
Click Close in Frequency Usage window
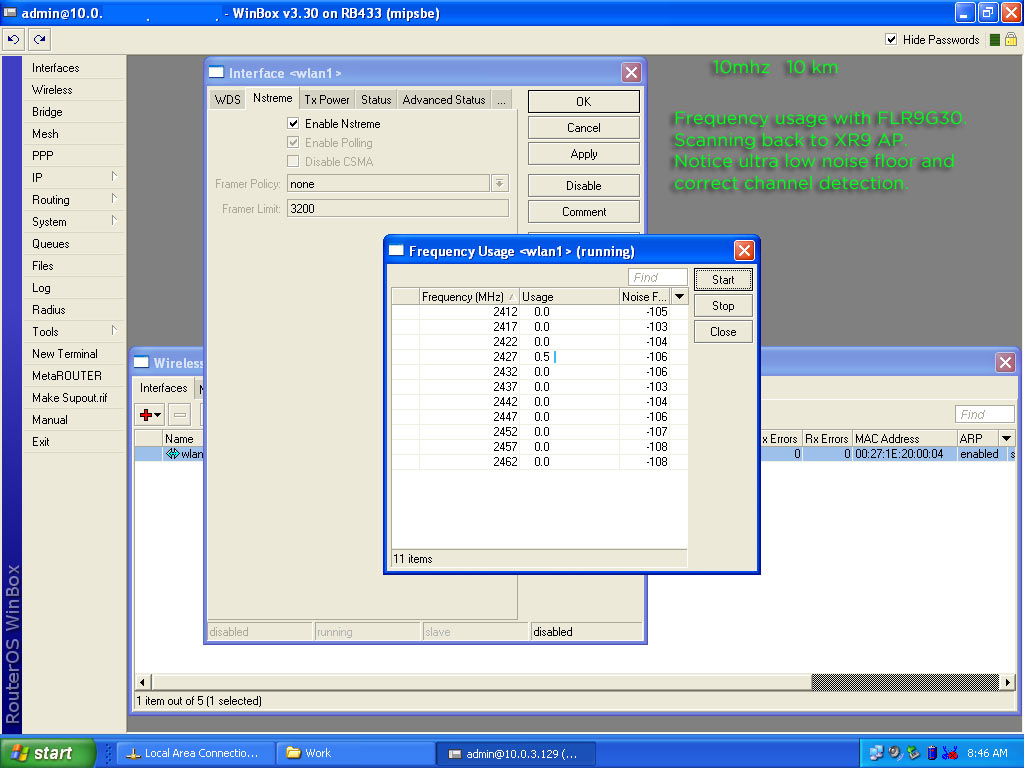point(723,332)
